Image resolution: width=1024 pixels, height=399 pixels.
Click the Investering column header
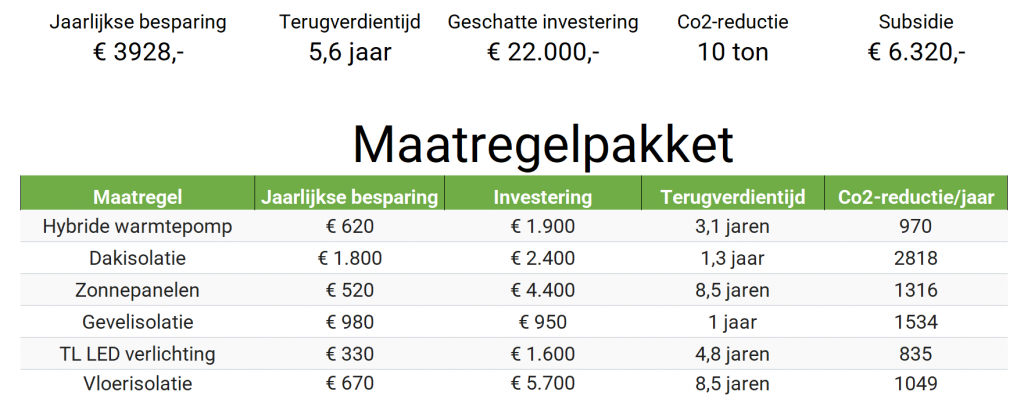pos(543,197)
